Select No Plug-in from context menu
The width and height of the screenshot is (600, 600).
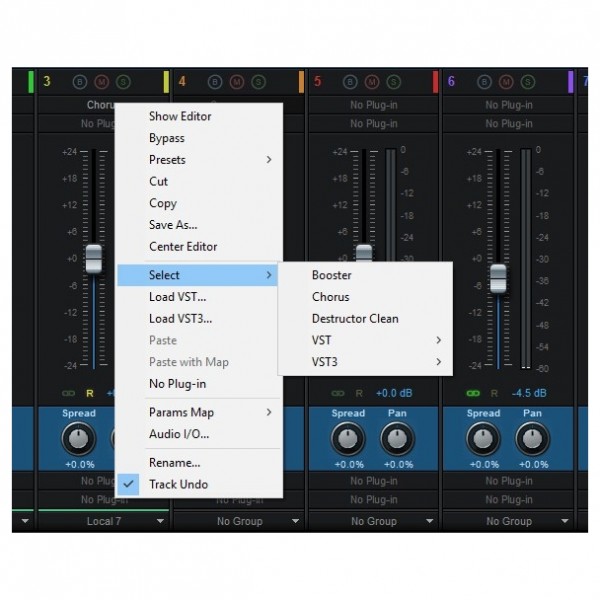click(199, 384)
